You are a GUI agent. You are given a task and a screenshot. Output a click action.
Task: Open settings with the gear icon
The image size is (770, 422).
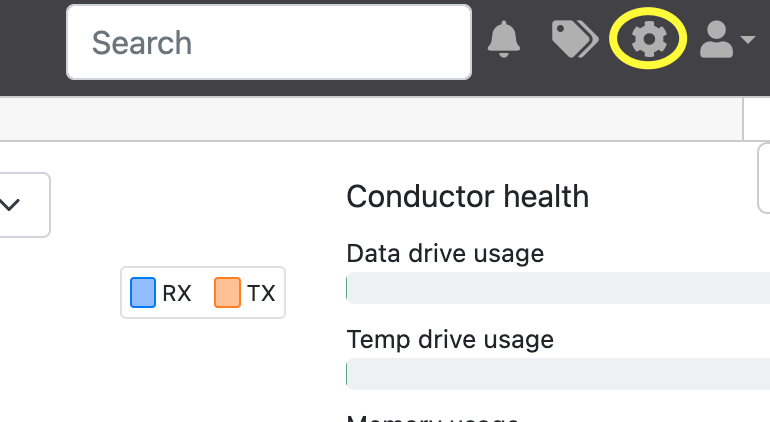[648, 40]
